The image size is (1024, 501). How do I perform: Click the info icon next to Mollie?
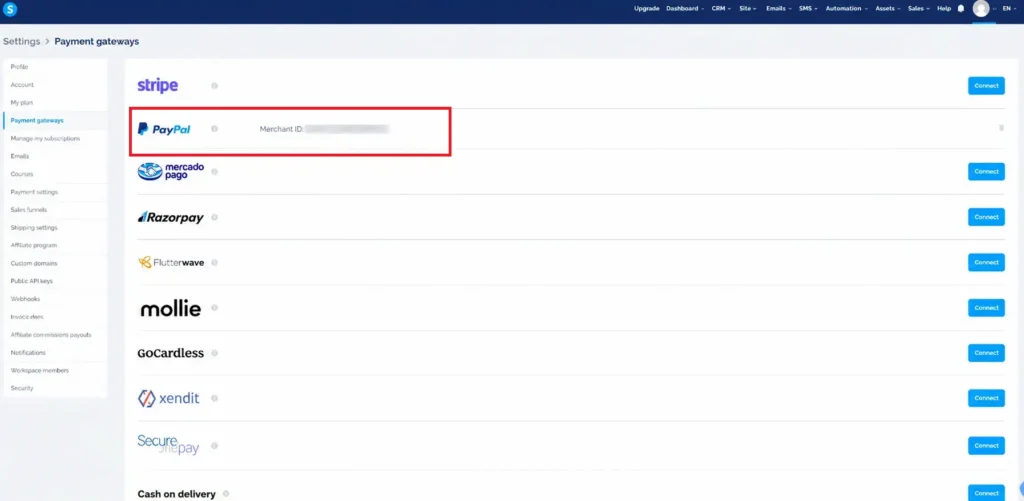click(x=214, y=308)
